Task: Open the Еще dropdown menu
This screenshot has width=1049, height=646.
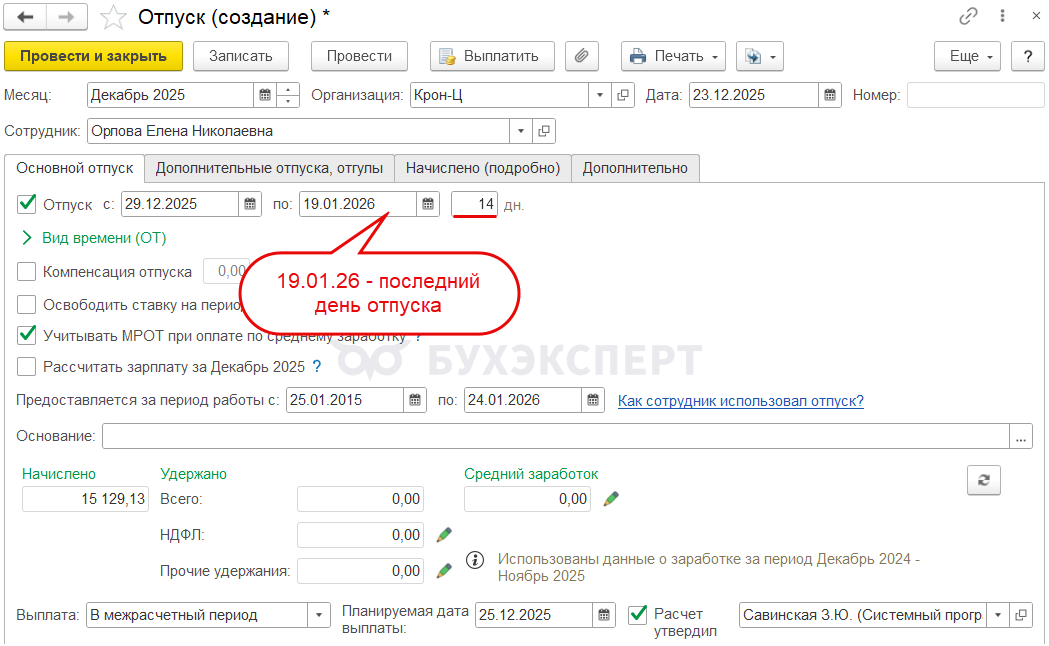Action: [x=967, y=56]
